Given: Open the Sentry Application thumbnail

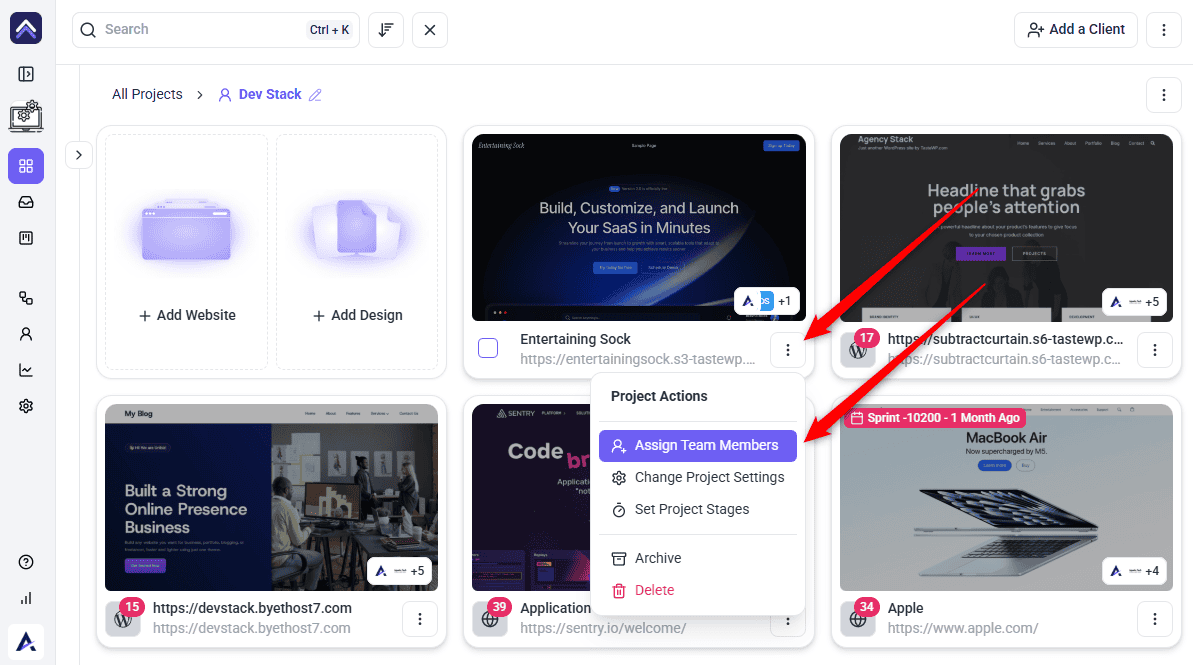Looking at the screenshot, I should (x=531, y=498).
